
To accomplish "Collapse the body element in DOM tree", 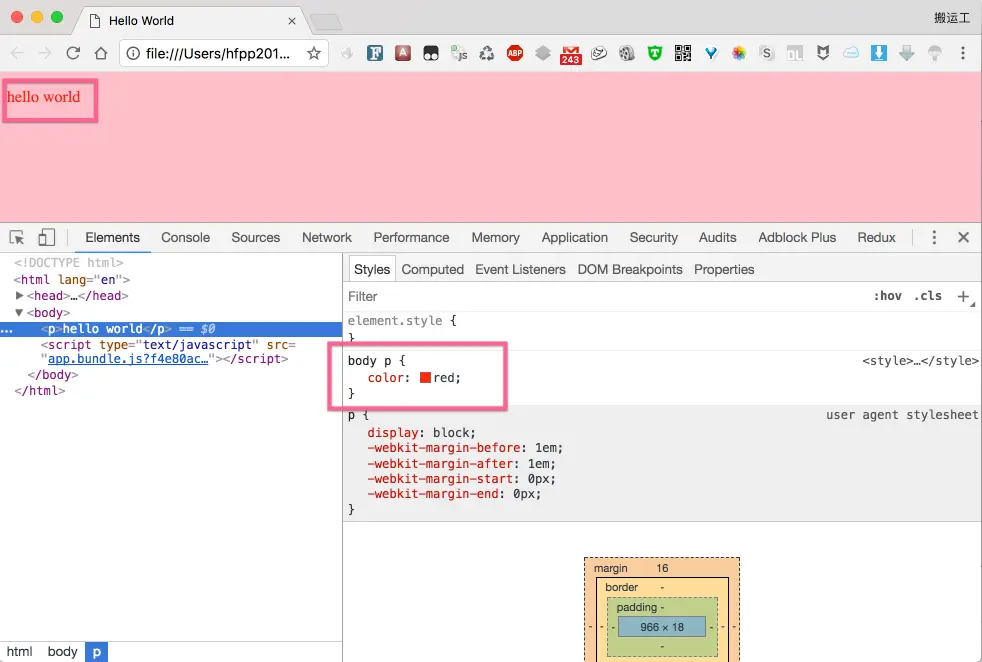I will 19,313.
